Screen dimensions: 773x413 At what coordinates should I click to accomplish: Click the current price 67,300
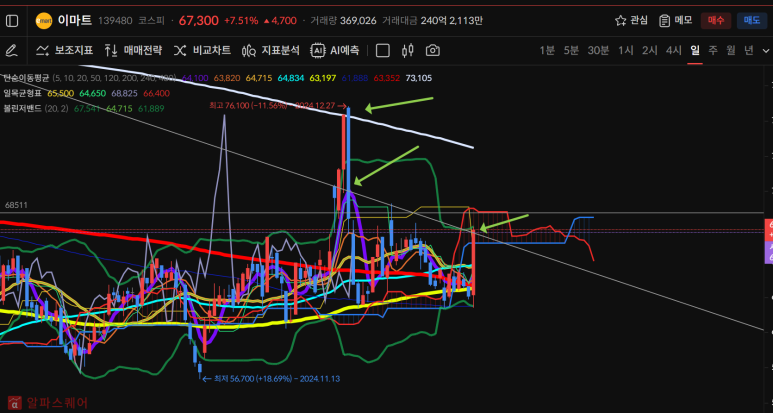pos(199,21)
